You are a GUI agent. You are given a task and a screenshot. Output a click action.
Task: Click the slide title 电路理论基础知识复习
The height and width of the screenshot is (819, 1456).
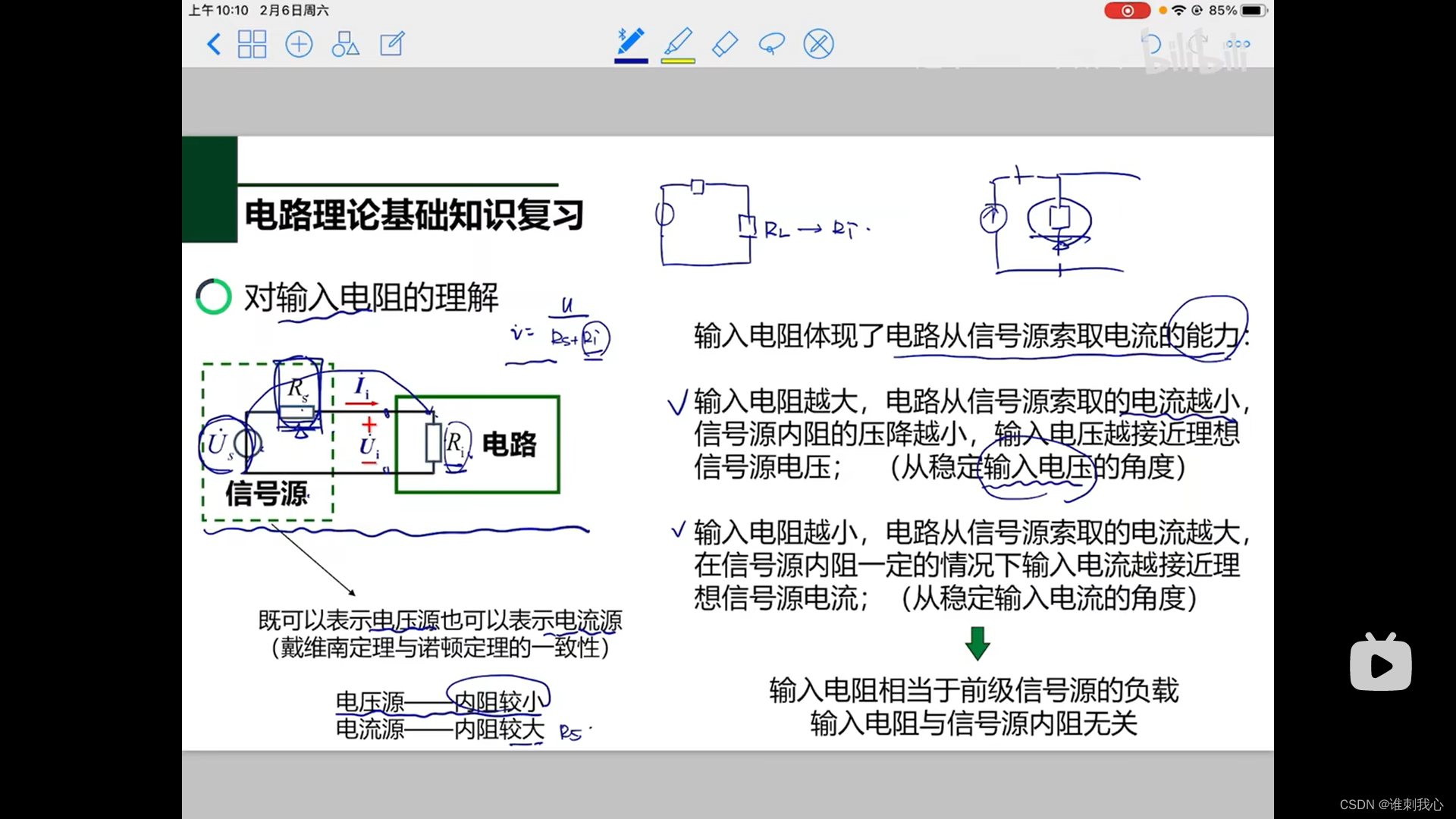coord(414,215)
